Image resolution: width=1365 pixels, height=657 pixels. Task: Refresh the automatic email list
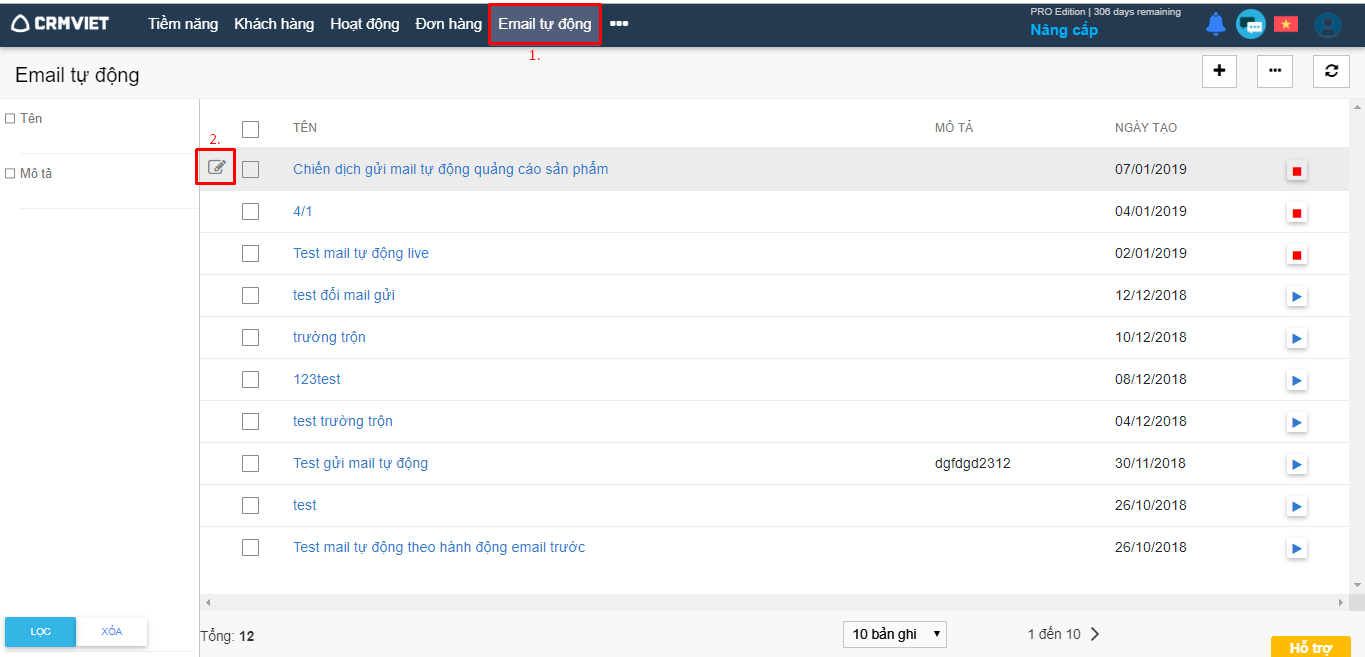tap(1331, 71)
